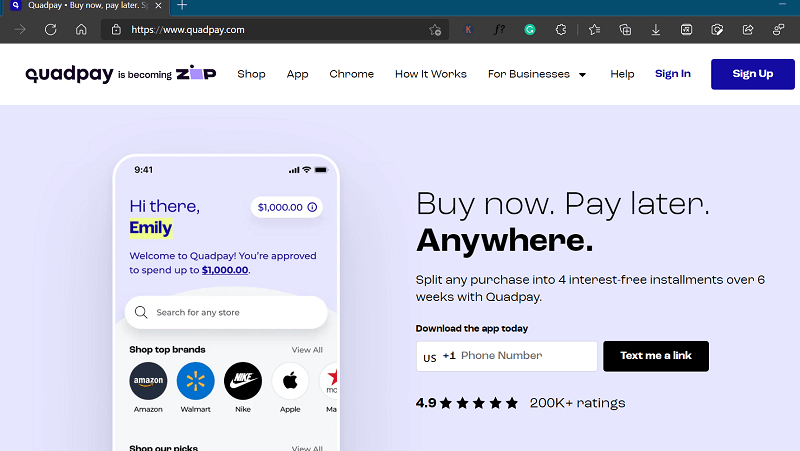Click the share icon in toolbar
Image resolution: width=800 pixels, height=451 pixels.
tap(747, 30)
